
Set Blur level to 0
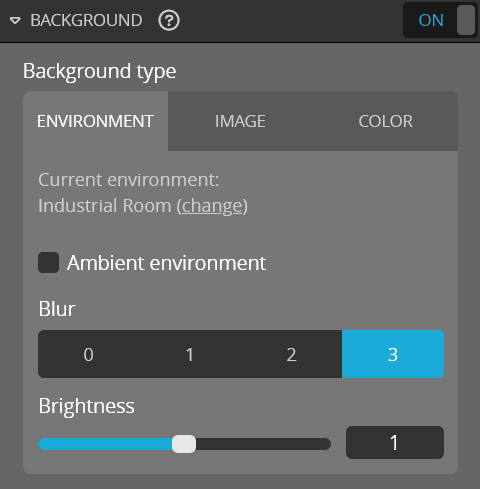click(89, 354)
